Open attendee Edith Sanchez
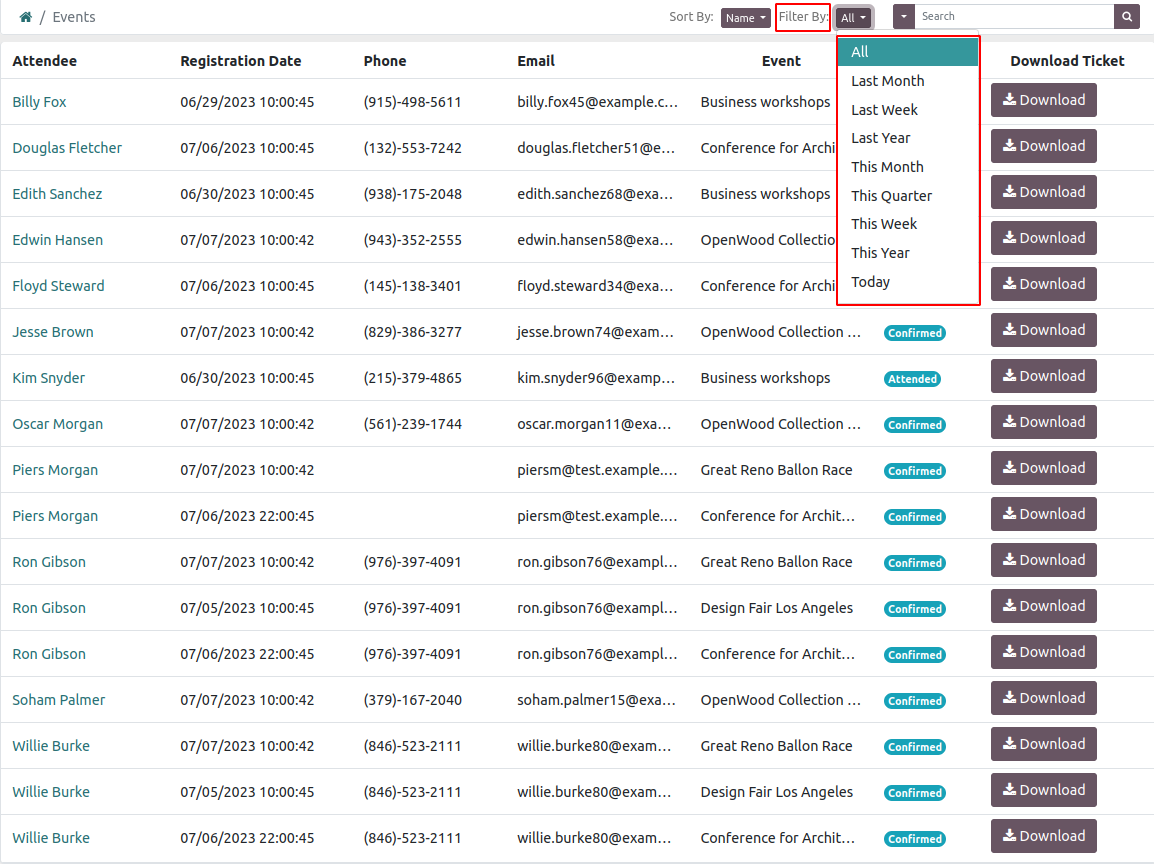The height and width of the screenshot is (864, 1154). point(57,194)
